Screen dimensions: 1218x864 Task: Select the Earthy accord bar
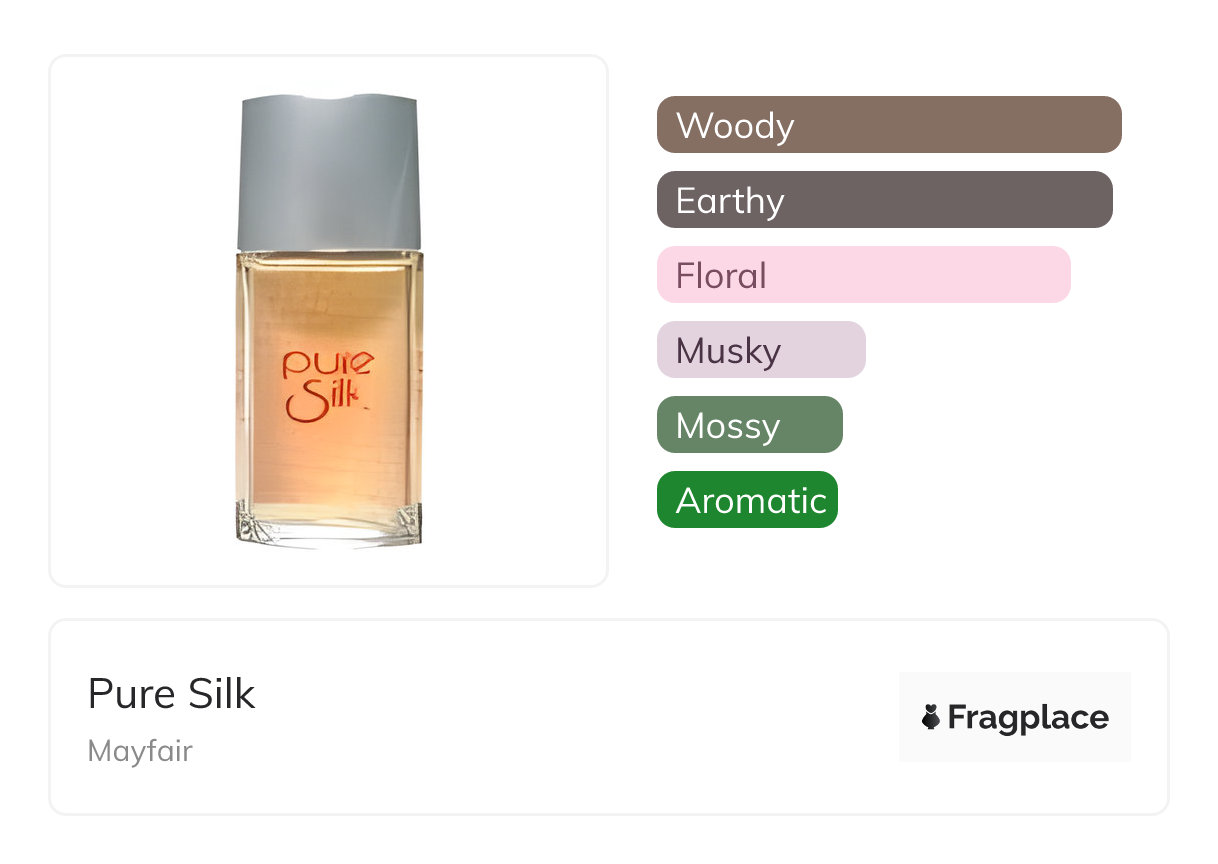click(x=884, y=200)
